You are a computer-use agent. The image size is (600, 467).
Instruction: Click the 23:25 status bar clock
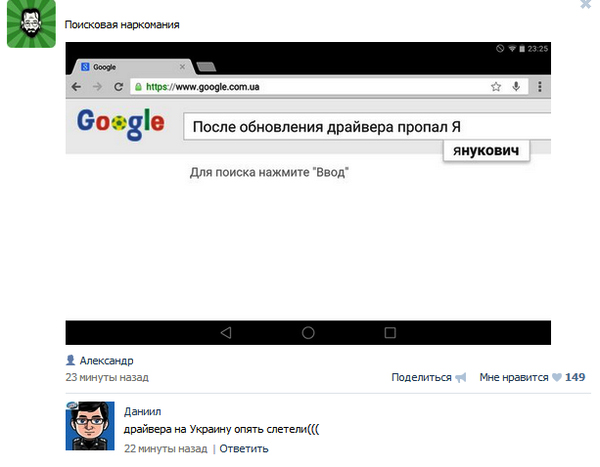coord(538,49)
